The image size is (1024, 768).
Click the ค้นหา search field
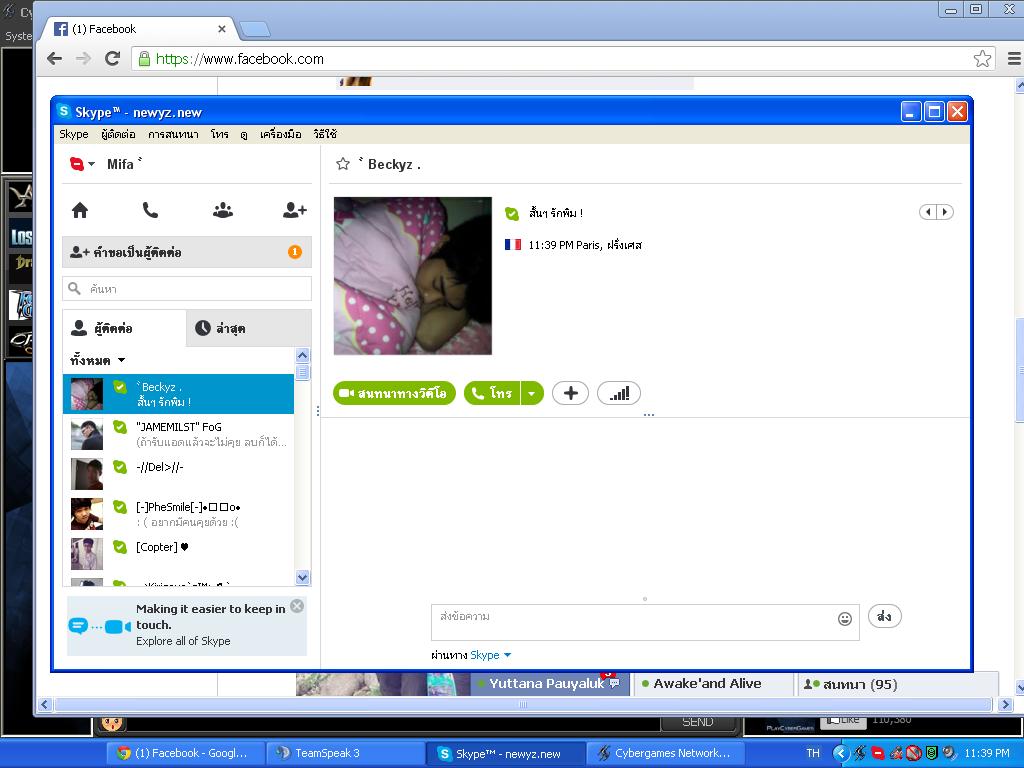187,289
